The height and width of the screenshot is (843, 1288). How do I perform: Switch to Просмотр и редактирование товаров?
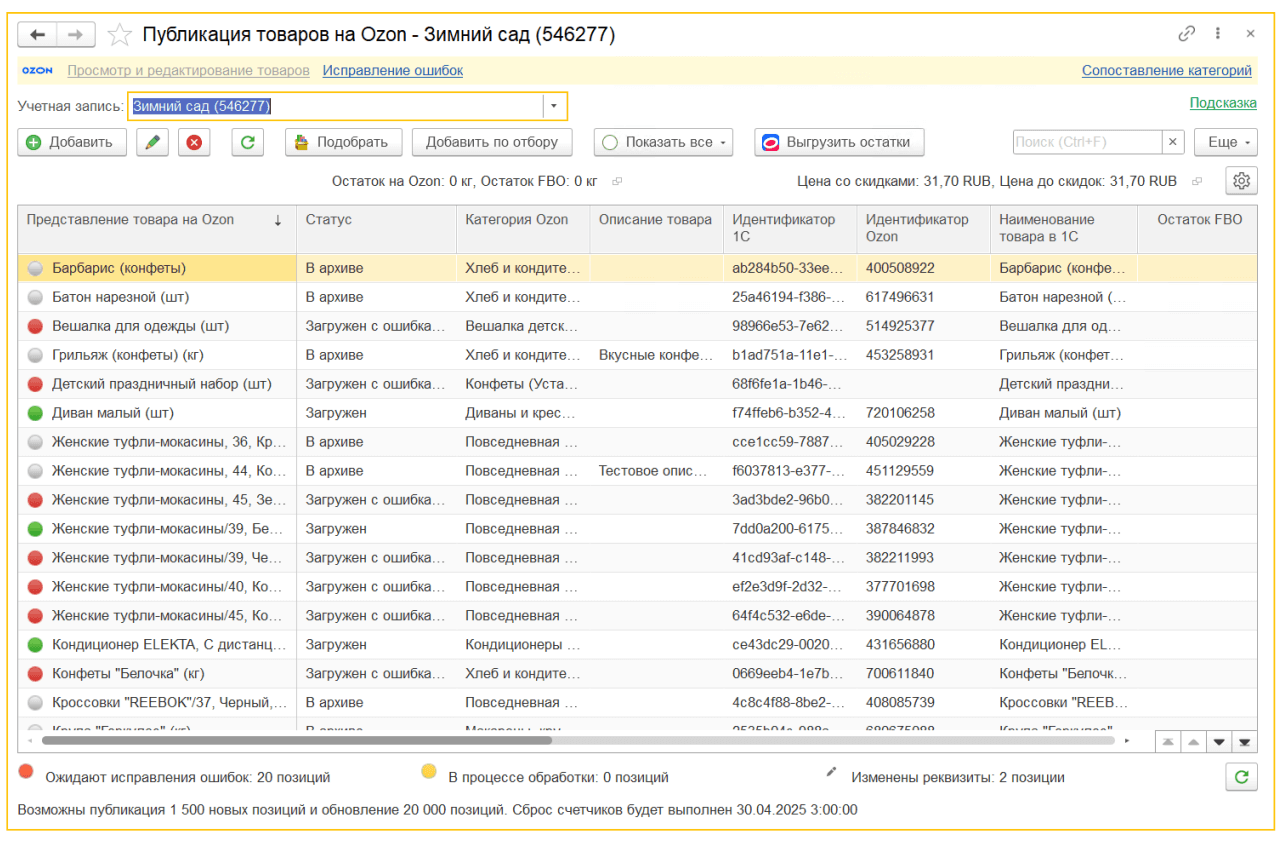click(188, 71)
